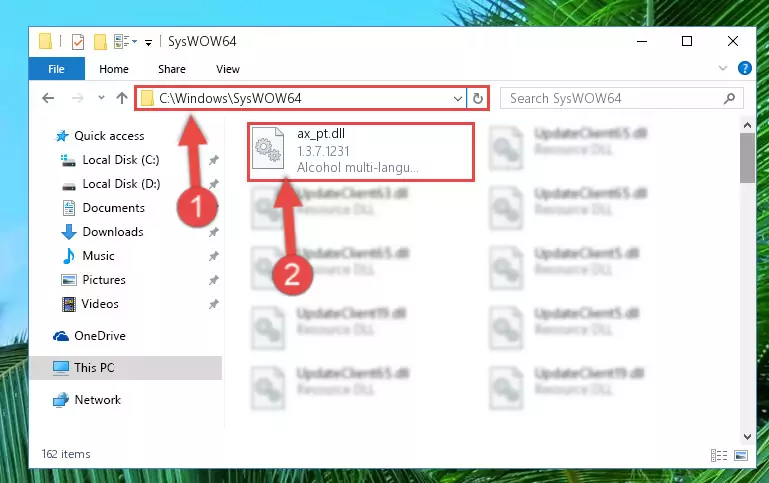The image size is (769, 483).
Task: Click the folder icon in the title bar
Action: tap(45, 41)
